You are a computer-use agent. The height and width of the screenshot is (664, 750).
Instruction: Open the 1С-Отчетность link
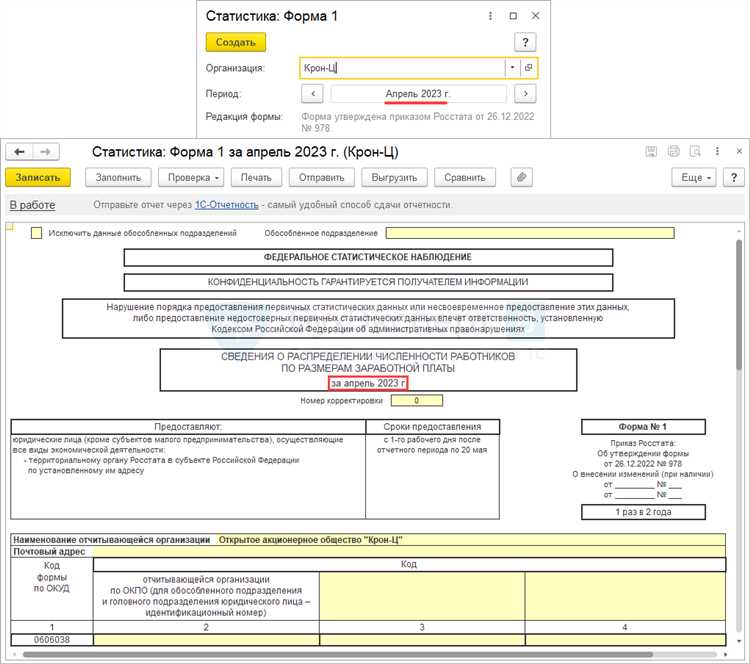[227, 205]
